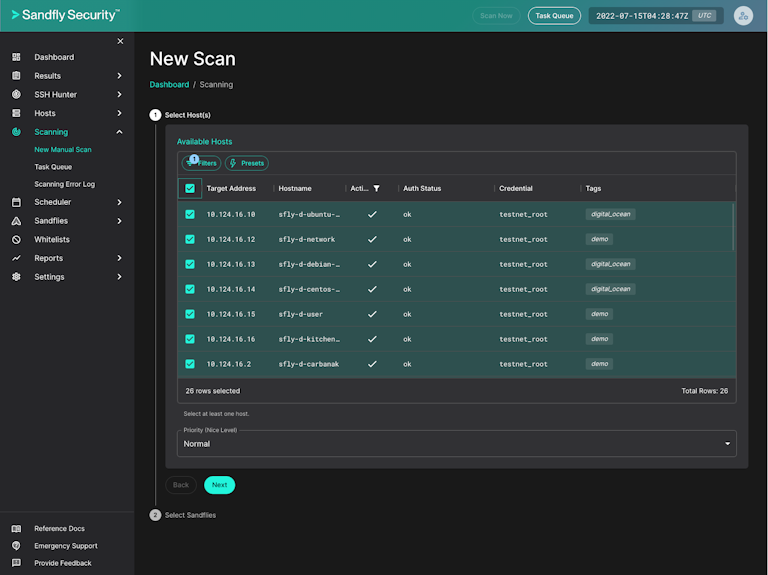This screenshot has height=575, width=768.
Task: Open New Manual Scan menu item
Action: click(x=63, y=149)
